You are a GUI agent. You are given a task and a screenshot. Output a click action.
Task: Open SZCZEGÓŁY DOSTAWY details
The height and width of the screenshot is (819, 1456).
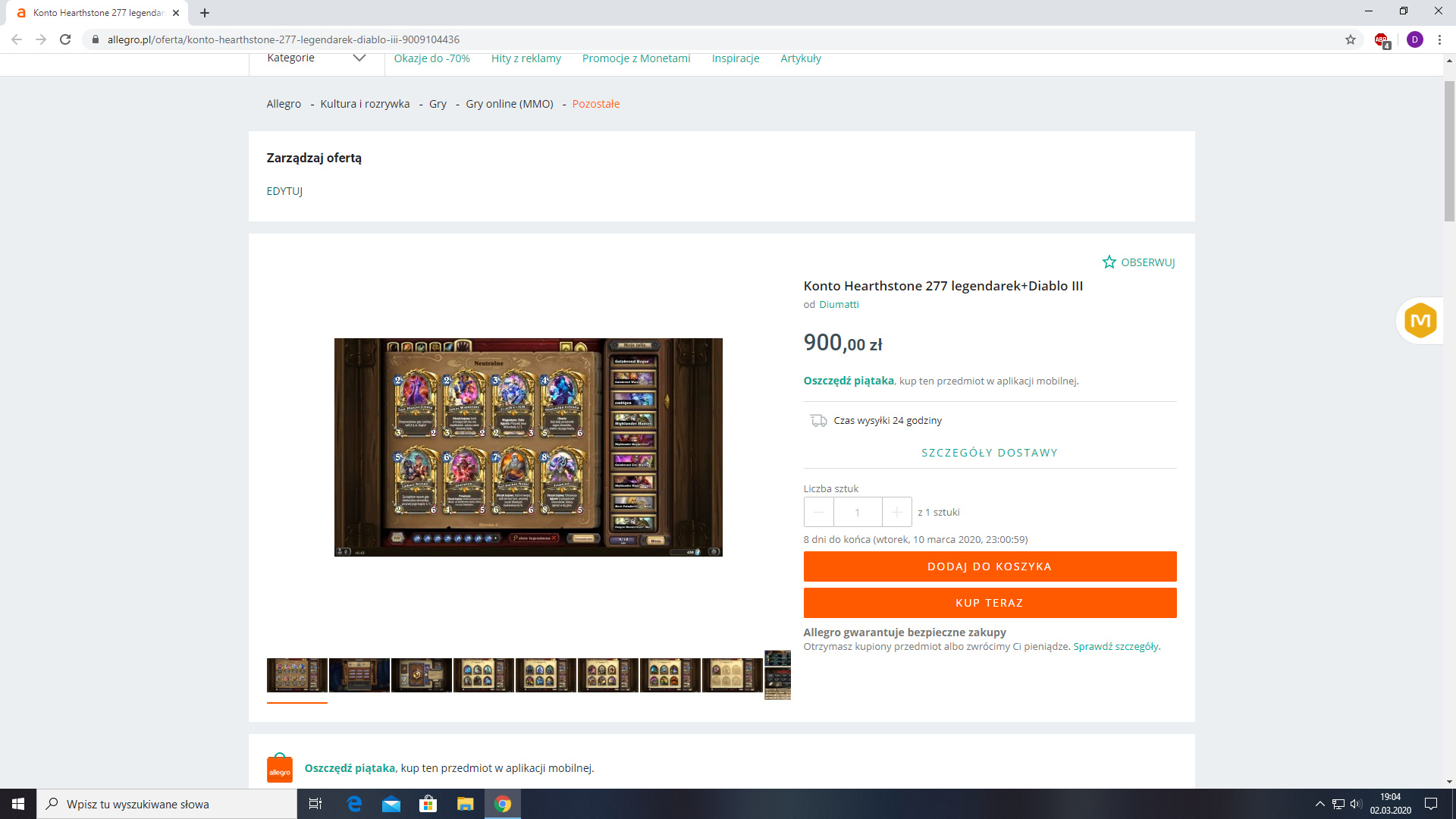click(990, 453)
